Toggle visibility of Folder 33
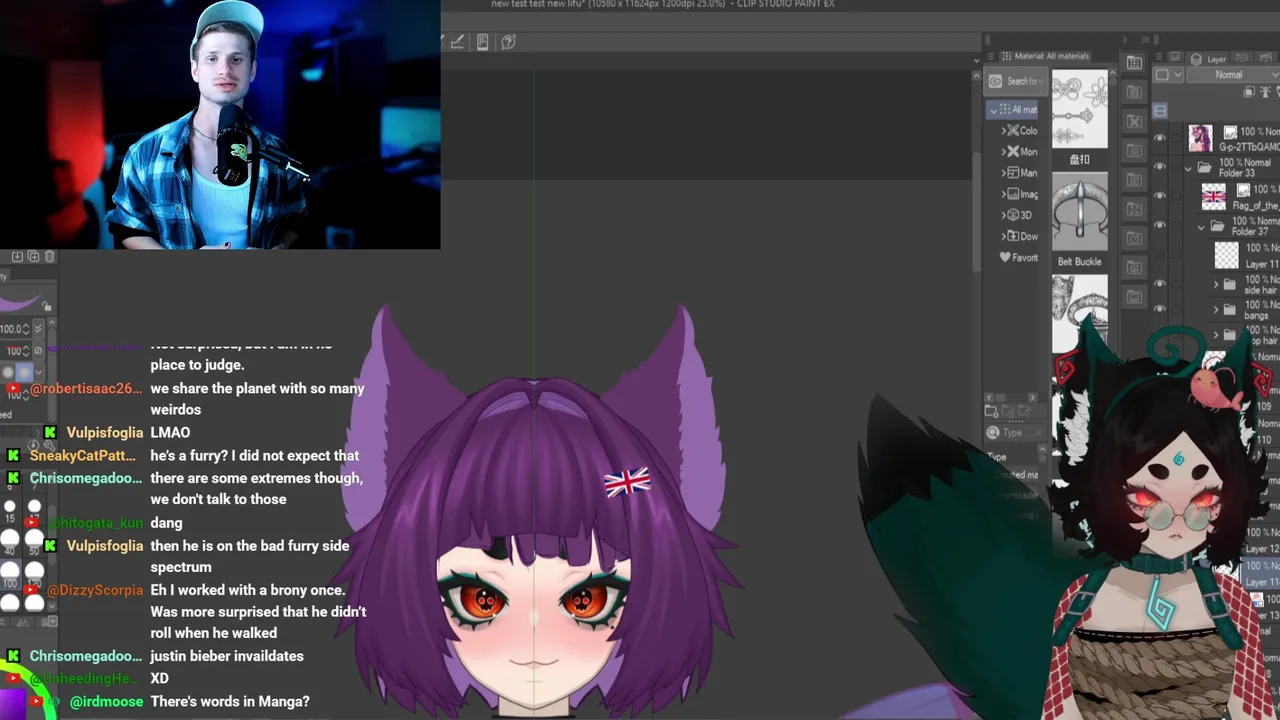Viewport: 1280px width, 720px height. pos(1160,167)
